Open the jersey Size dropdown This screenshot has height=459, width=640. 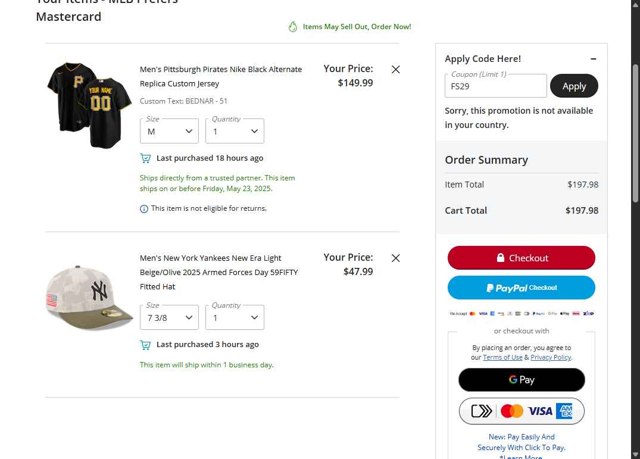170,130
